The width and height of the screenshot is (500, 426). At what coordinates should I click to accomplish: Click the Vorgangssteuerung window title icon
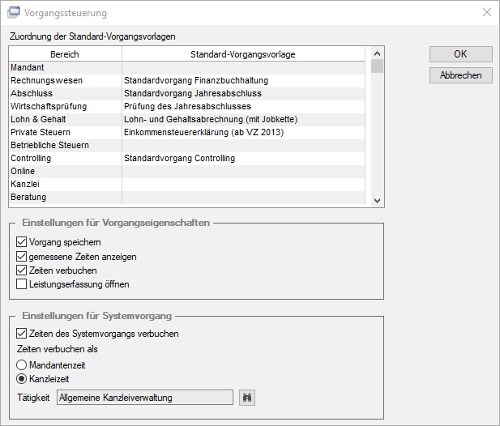click(x=13, y=13)
